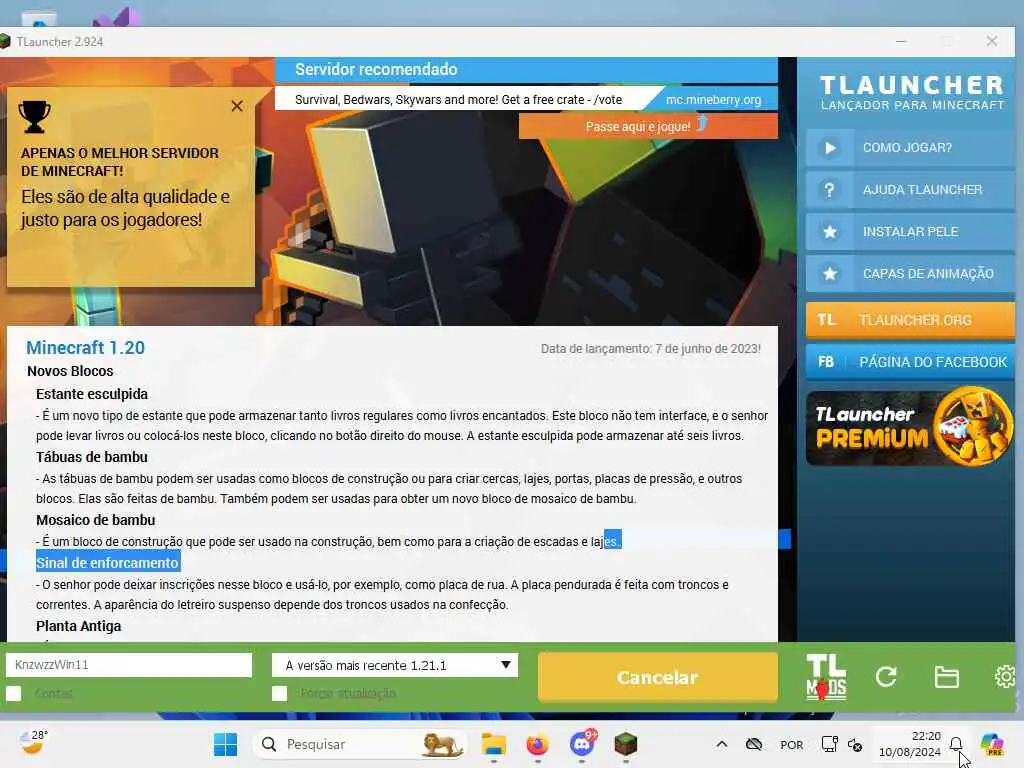Click the 'Mosaico de bambu' heading
The width and height of the screenshot is (1024, 768).
click(x=95, y=520)
